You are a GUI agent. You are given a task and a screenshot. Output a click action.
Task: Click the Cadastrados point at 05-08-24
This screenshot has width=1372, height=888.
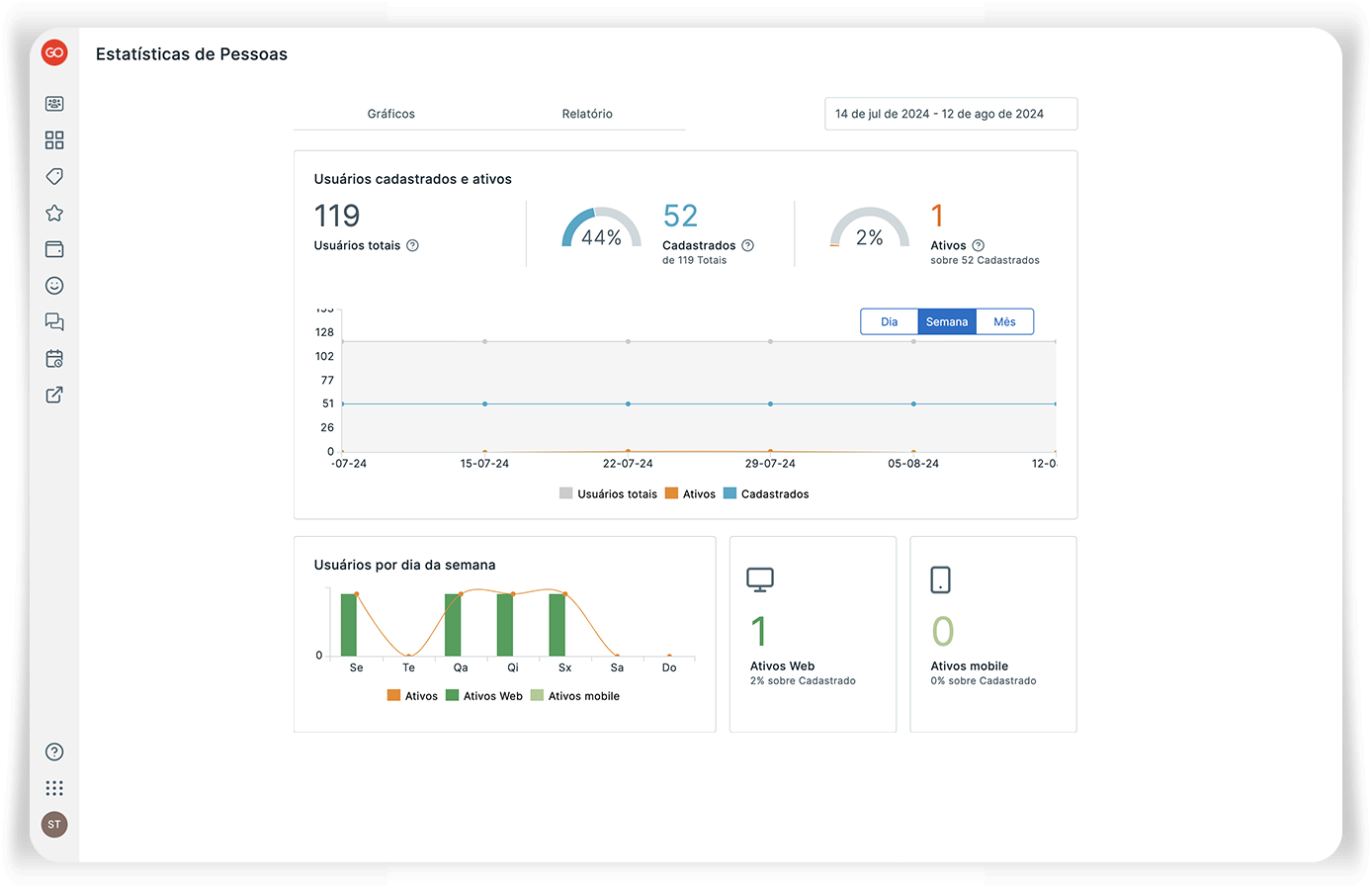[x=913, y=403]
